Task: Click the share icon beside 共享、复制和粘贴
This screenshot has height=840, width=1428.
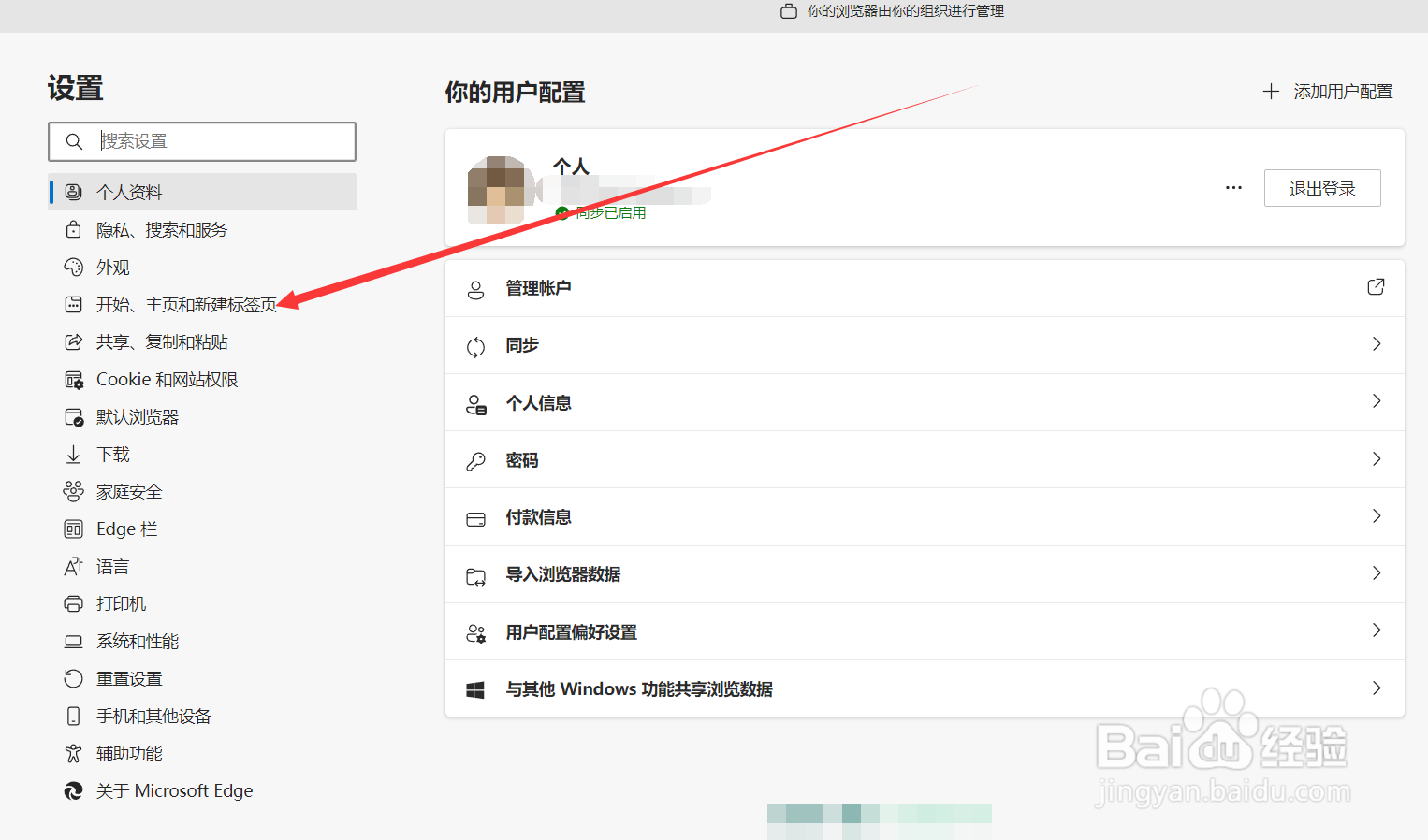Action: [x=73, y=341]
